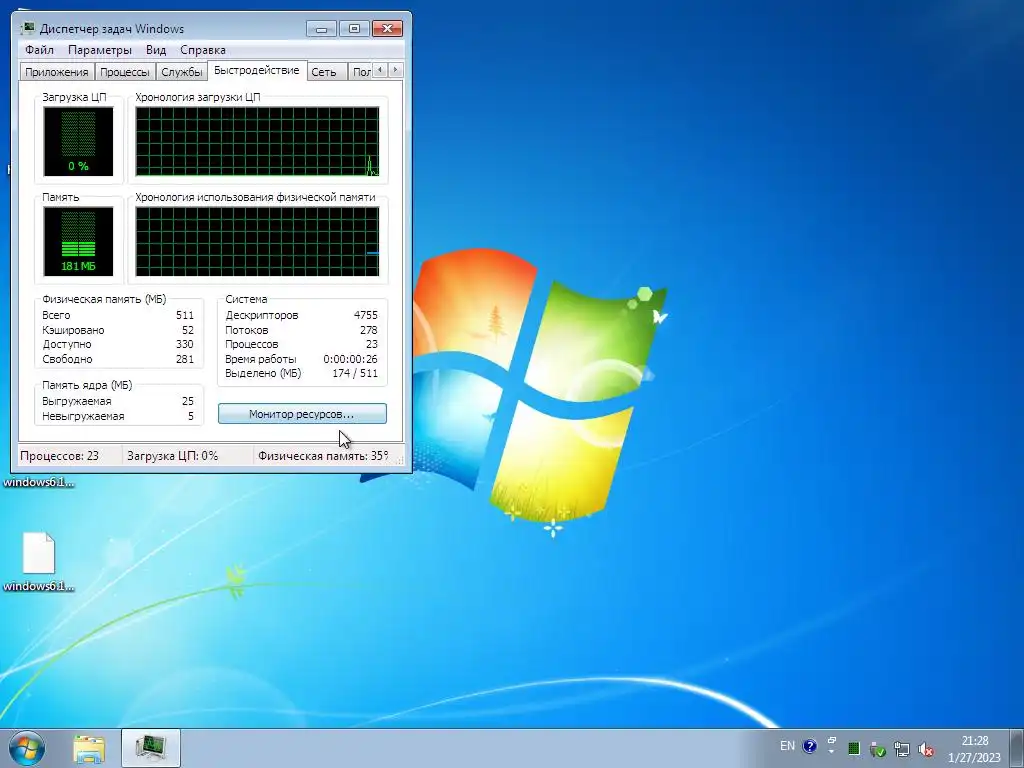Click Время работы value 0:00:00:26

coord(351,359)
